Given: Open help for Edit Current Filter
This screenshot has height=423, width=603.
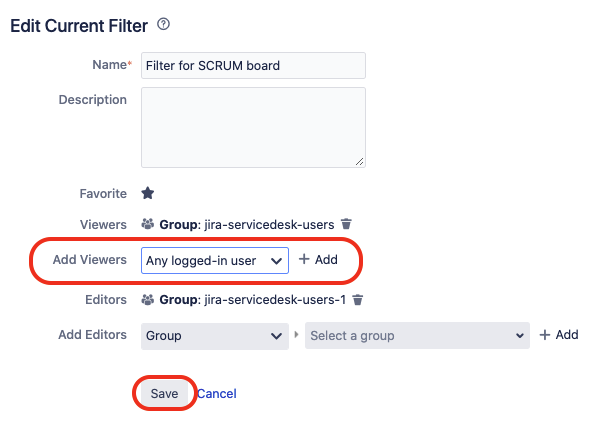Looking at the screenshot, I should click(164, 24).
